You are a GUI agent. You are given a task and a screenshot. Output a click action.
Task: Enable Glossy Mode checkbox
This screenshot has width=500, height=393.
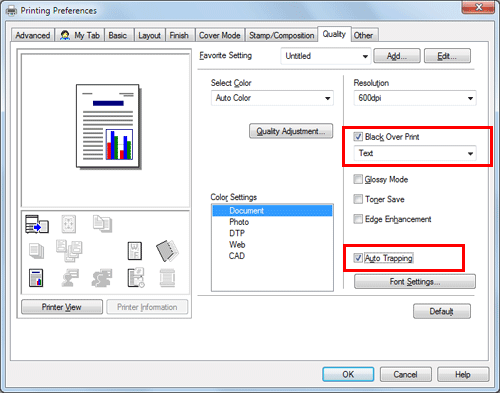[358, 179]
